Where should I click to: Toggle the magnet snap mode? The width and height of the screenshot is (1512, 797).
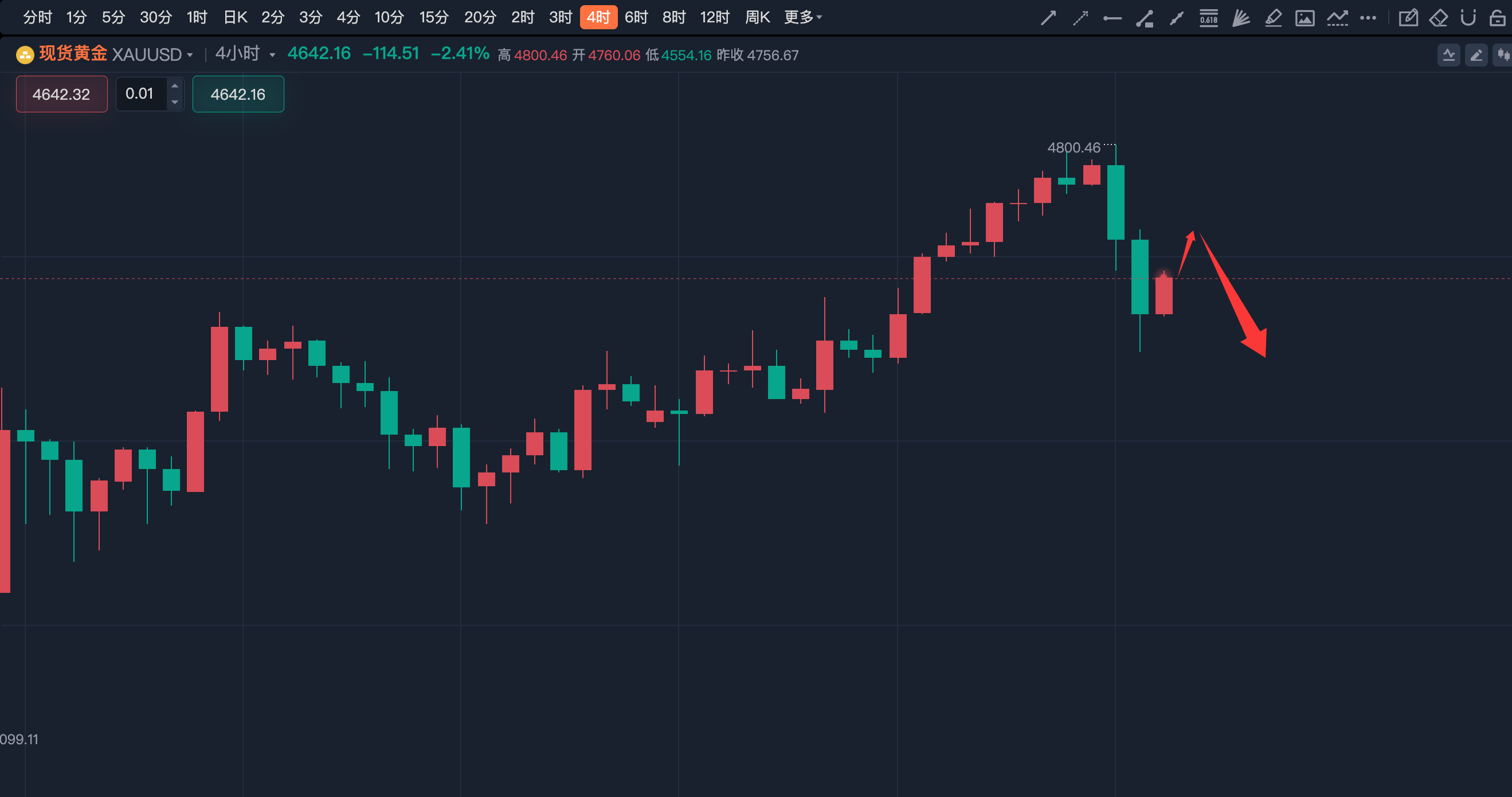(x=1468, y=18)
